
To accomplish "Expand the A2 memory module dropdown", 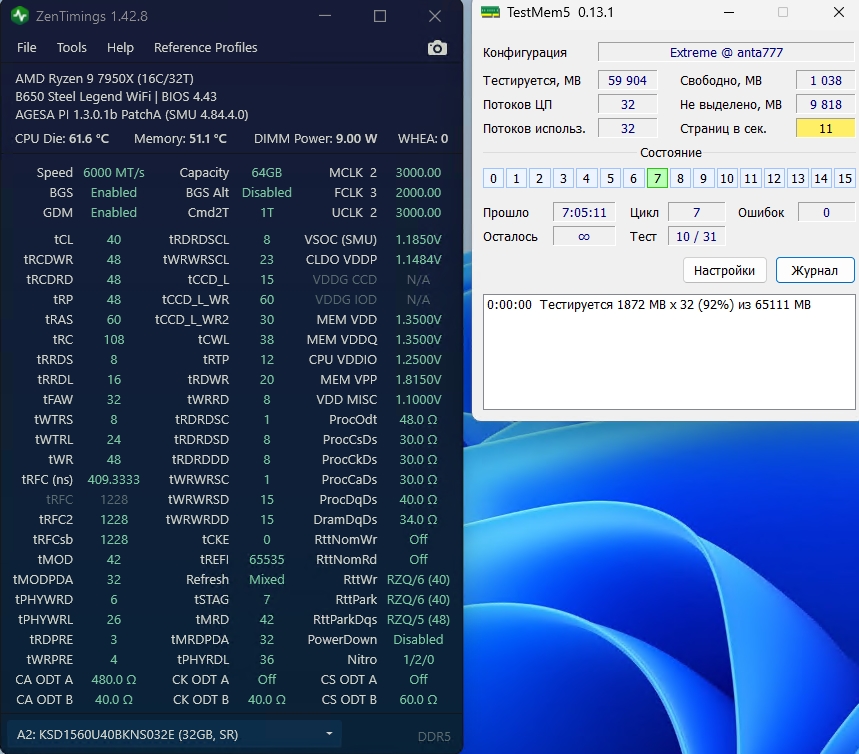I will tap(174, 734).
